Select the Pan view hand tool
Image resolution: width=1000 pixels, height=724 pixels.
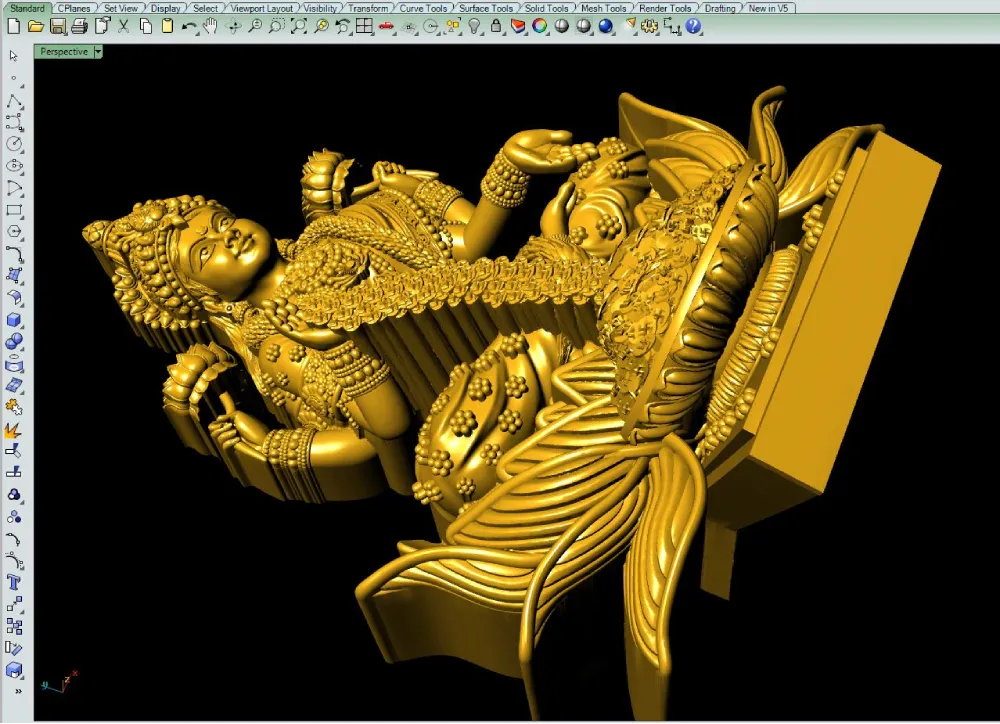coord(210,26)
